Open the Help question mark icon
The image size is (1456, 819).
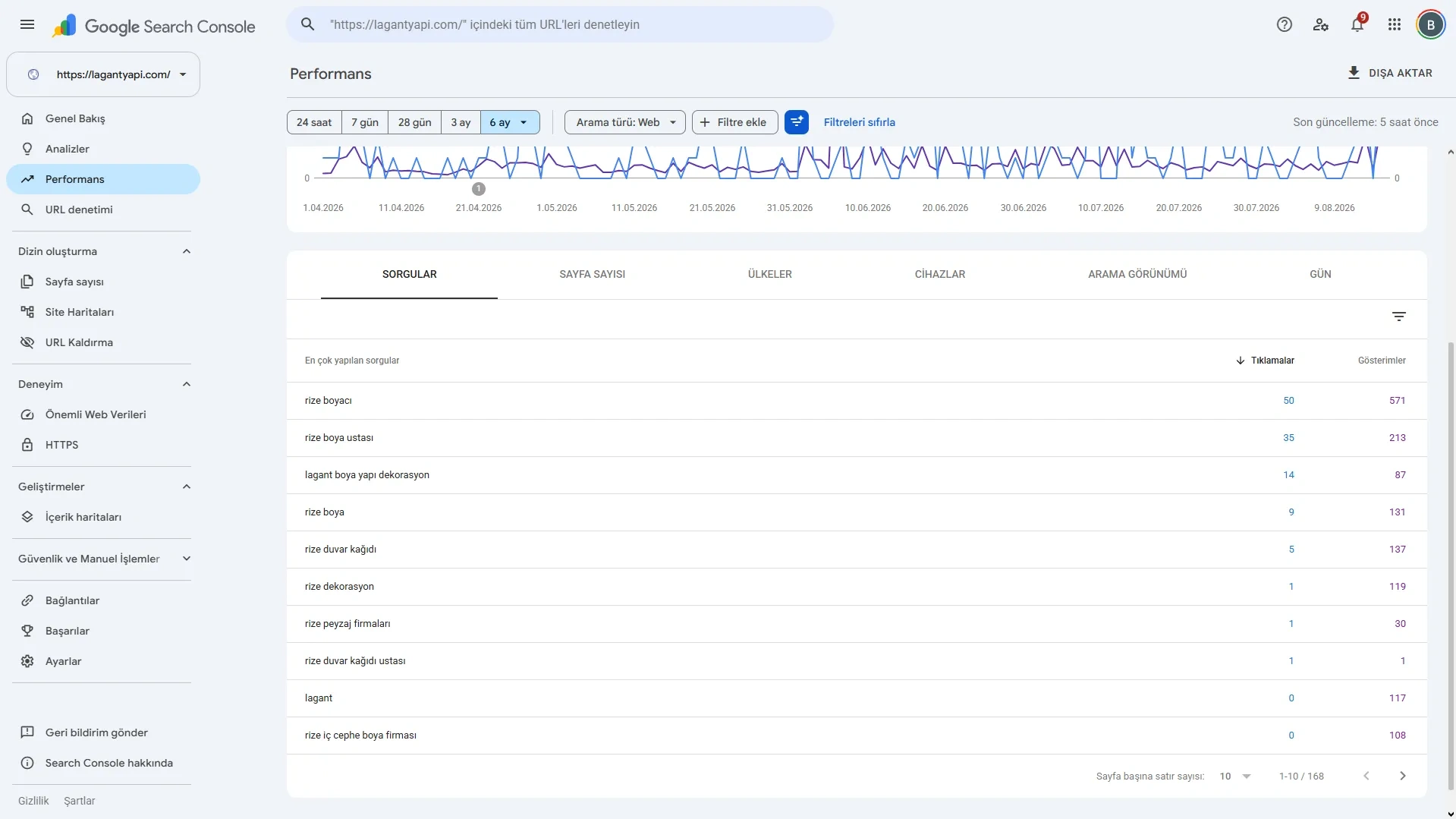pos(1284,24)
